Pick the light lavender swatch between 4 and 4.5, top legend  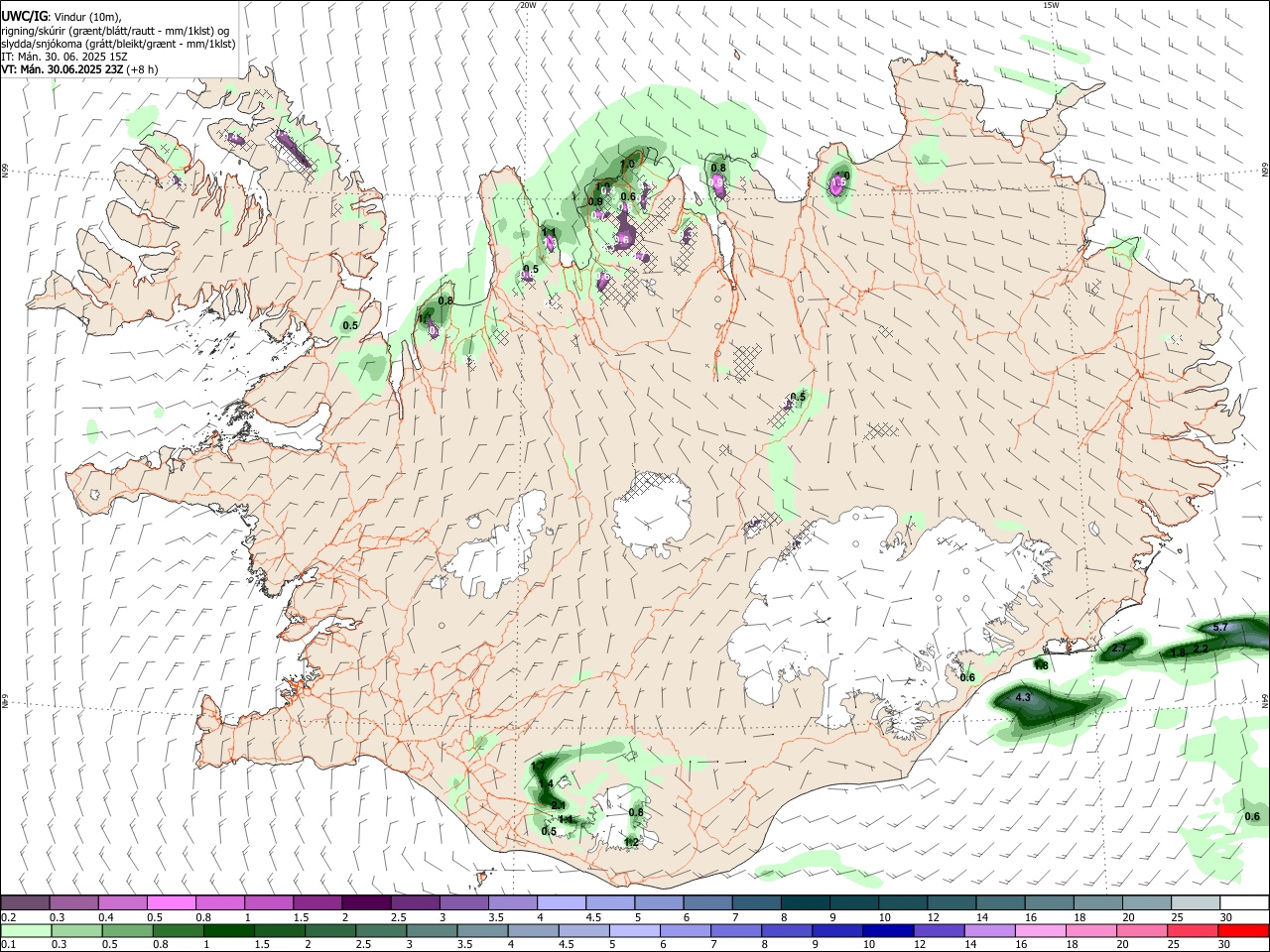[561, 903]
